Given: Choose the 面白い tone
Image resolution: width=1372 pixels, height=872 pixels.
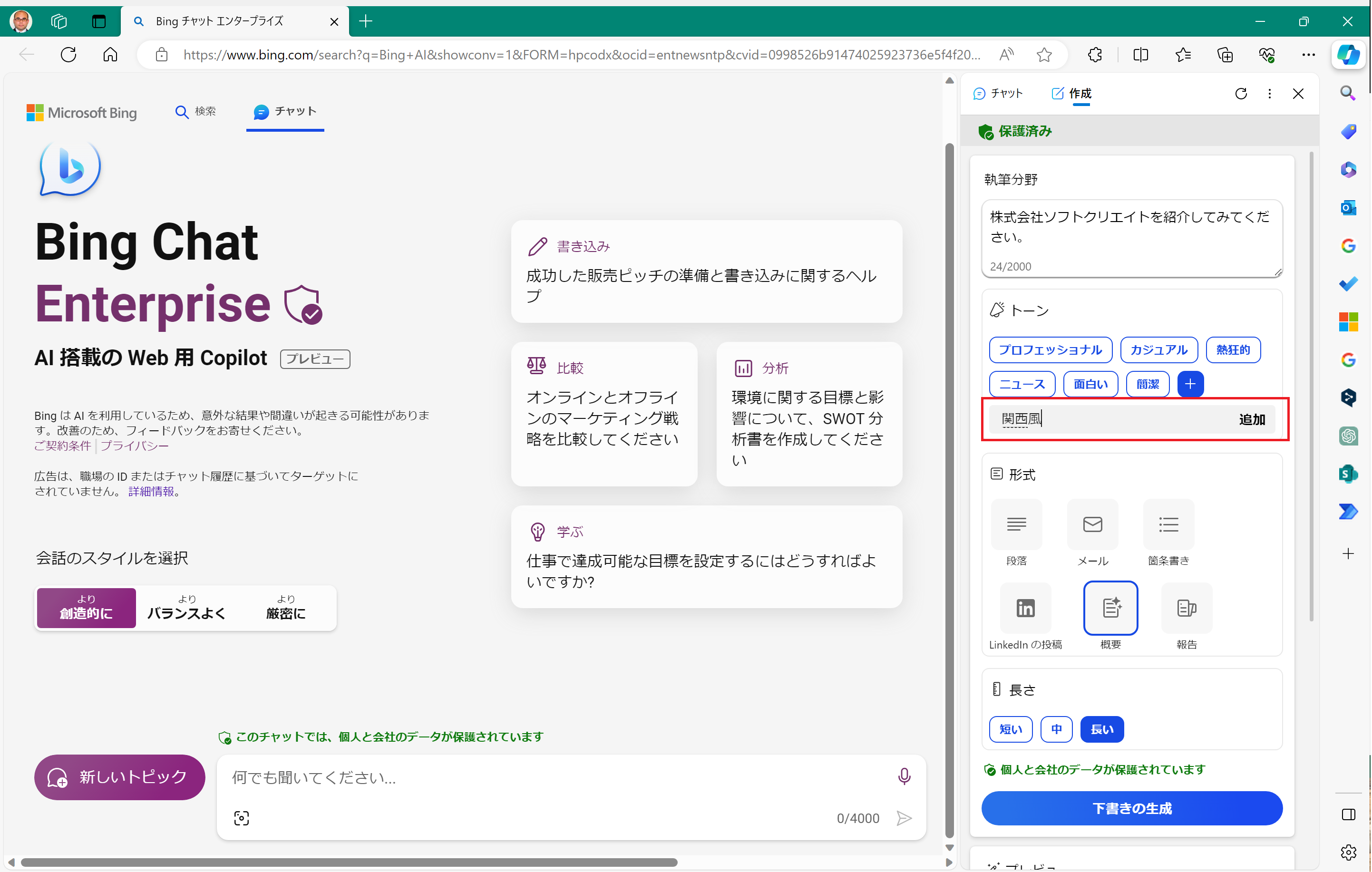Looking at the screenshot, I should click(1090, 384).
